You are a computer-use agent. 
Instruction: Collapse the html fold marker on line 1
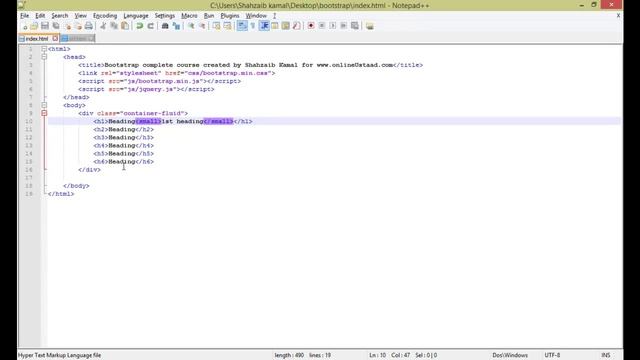44,49
